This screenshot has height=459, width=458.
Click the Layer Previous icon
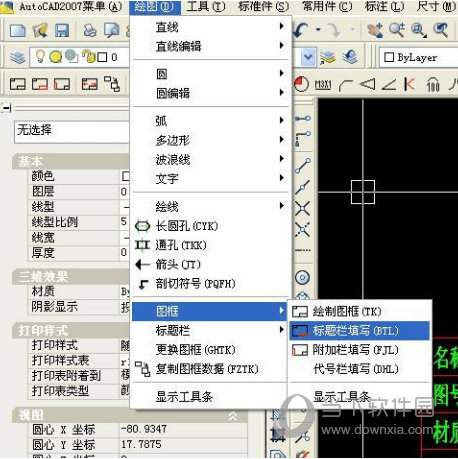pyautogui.click(x=350, y=57)
